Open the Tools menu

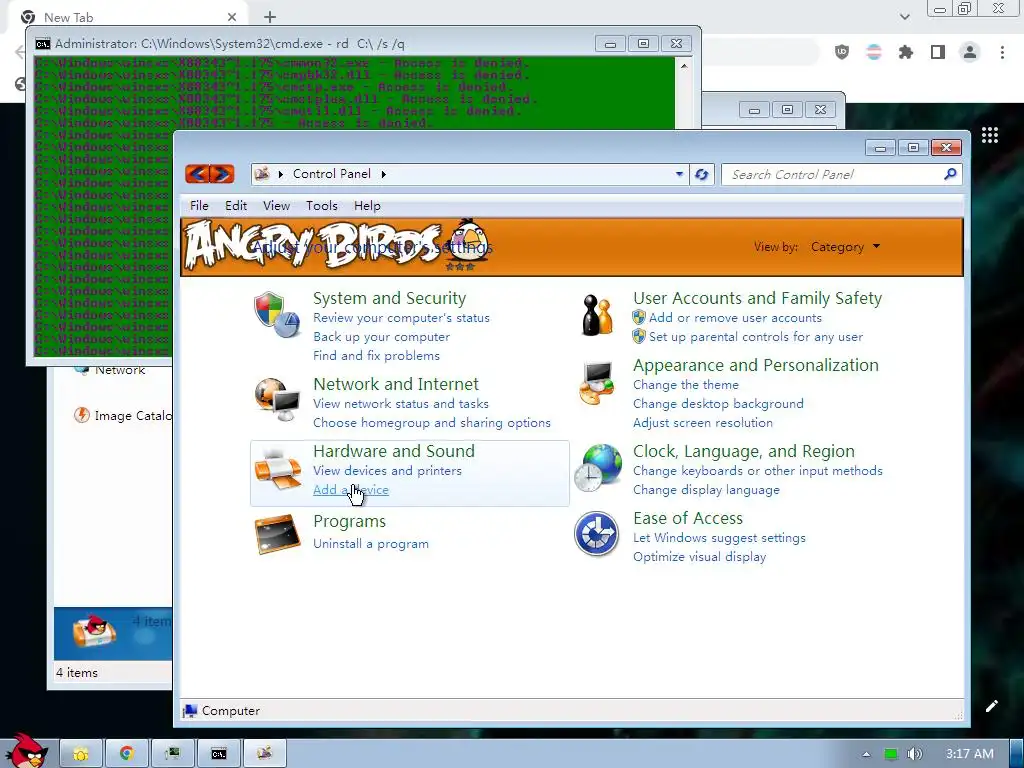322,206
